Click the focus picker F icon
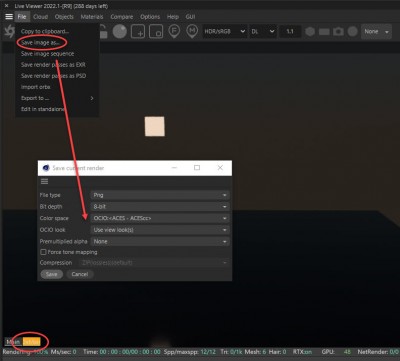The height and width of the screenshot is (361, 400). click(x=174, y=31)
